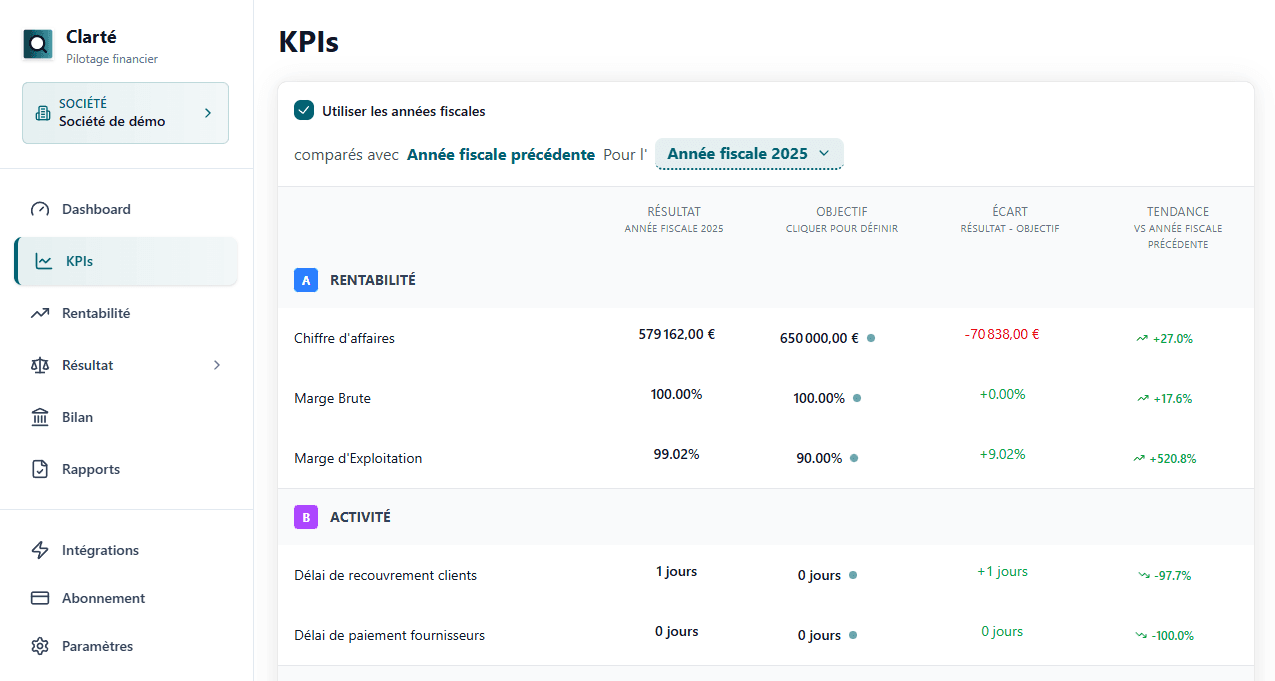Click the -70 838,00 € écart value

(1002, 334)
